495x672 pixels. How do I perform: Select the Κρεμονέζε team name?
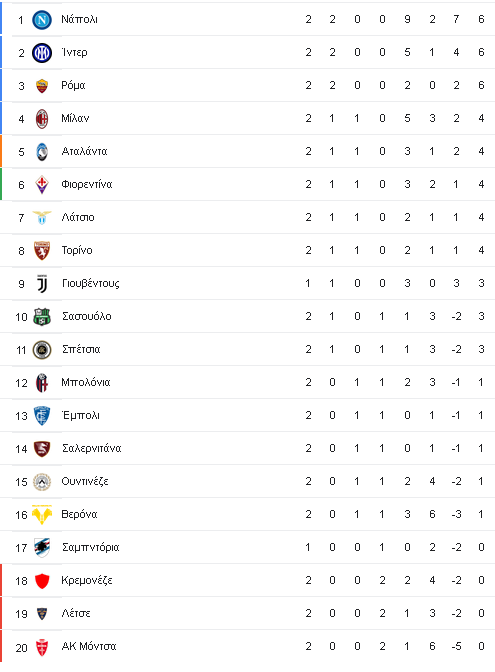(x=87, y=580)
